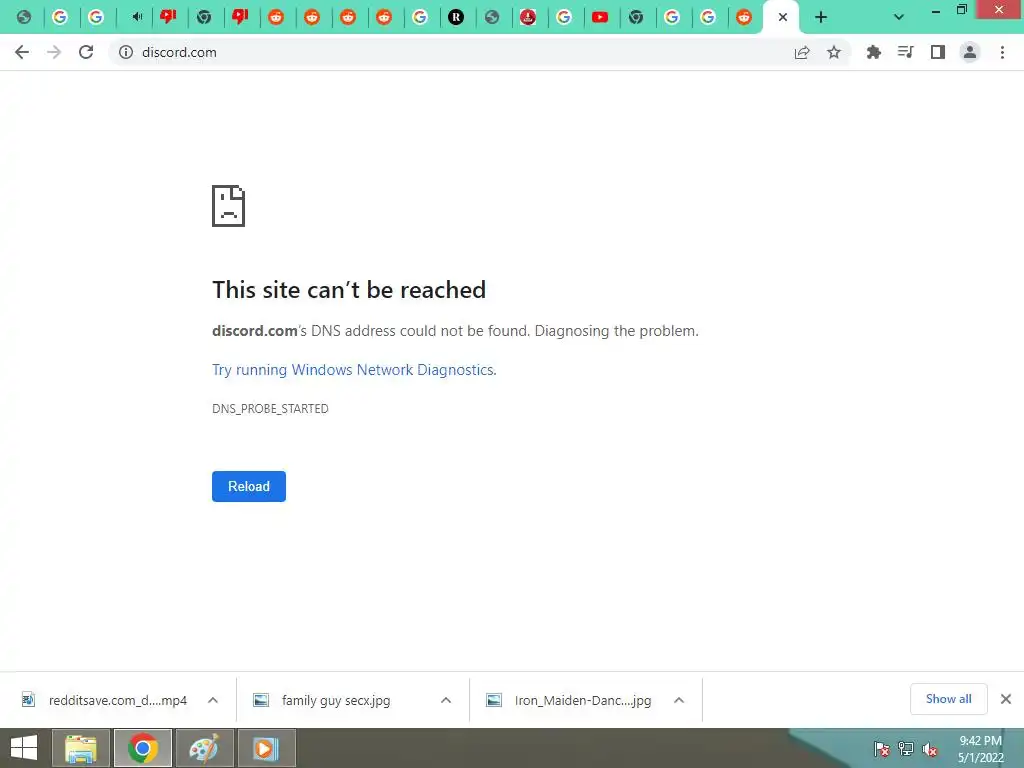
Task: Open the Extensions puzzle-piece menu
Action: 874,52
